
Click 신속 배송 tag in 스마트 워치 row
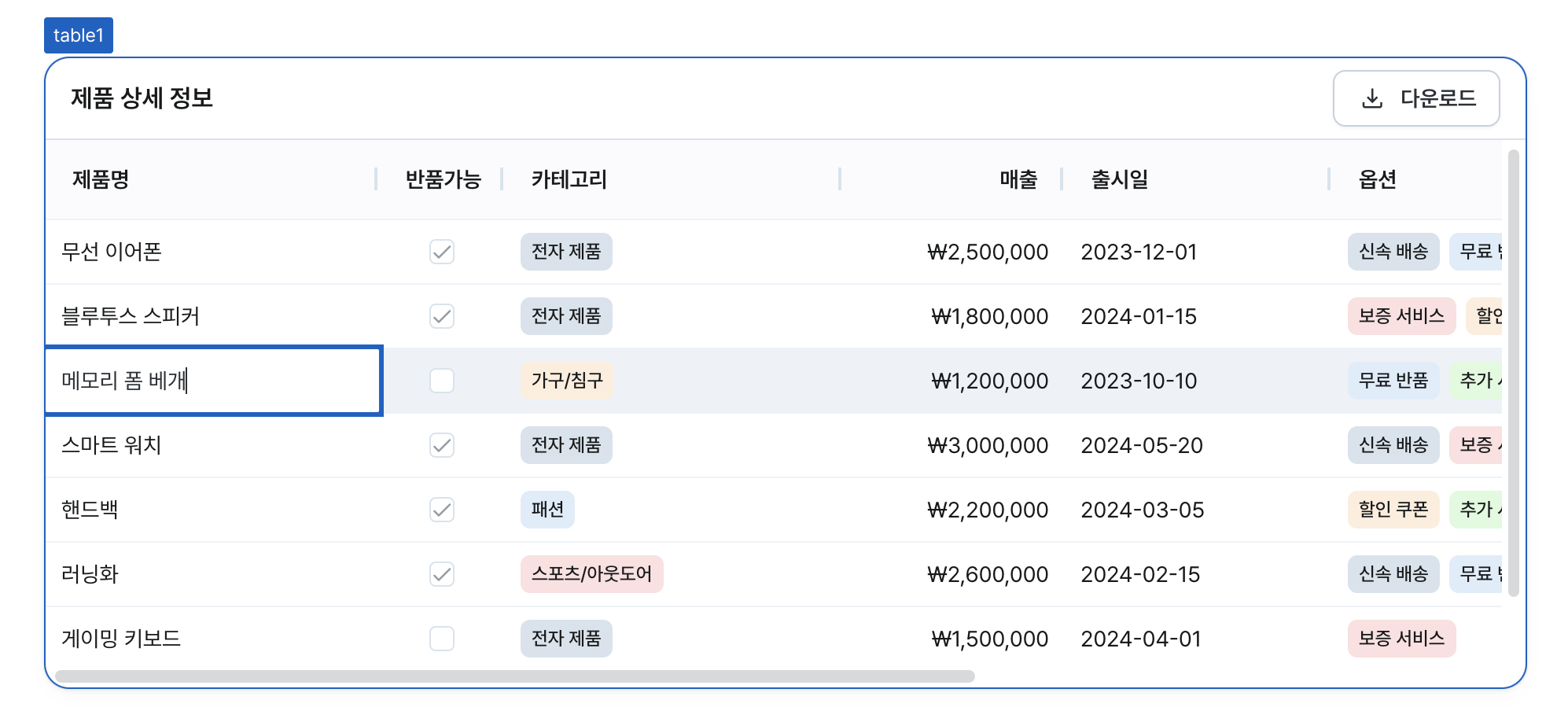point(1393,445)
